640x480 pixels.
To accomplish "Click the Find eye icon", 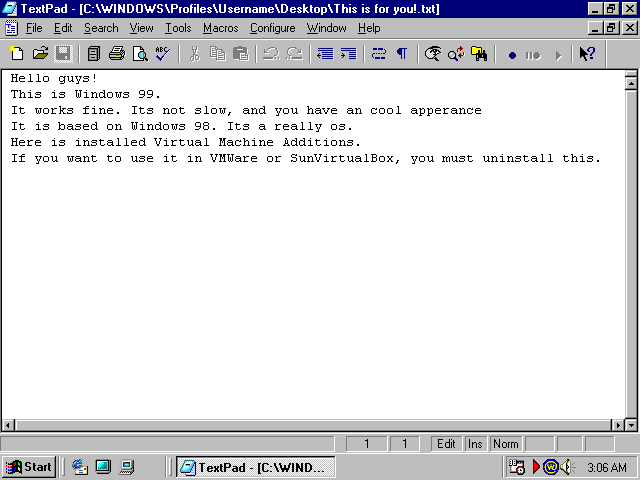I will coord(433,53).
